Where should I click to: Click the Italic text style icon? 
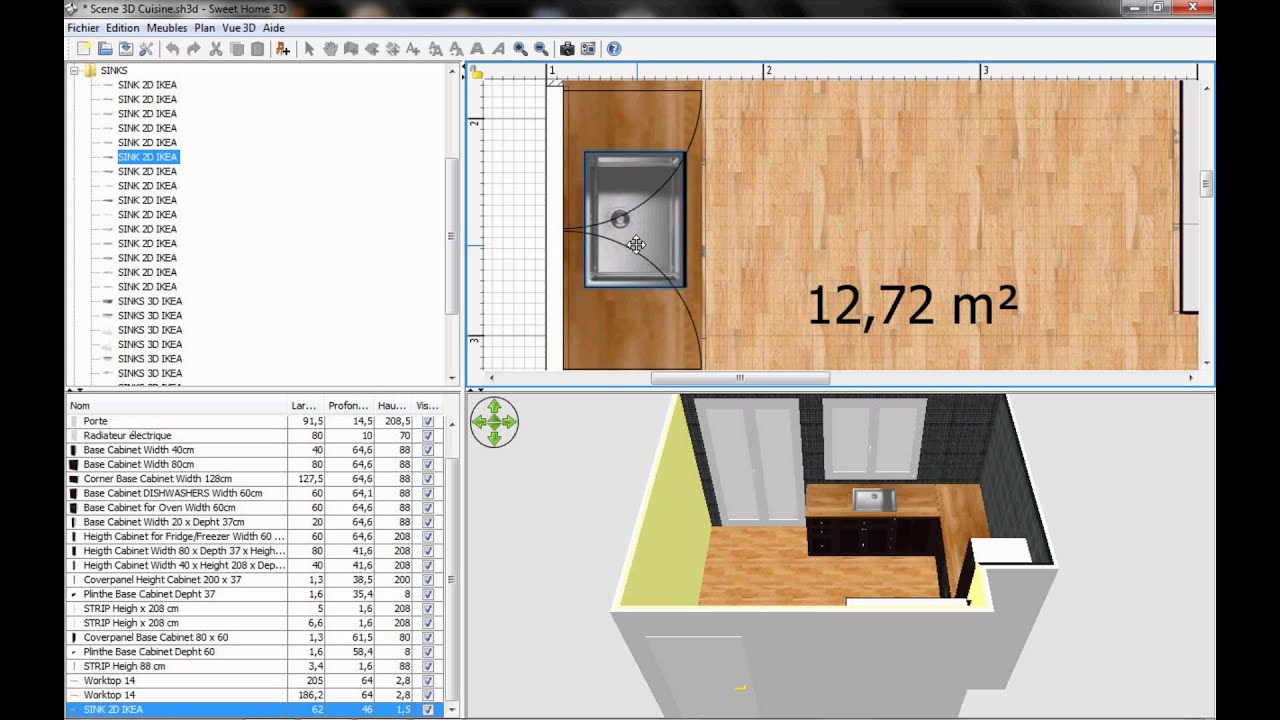click(x=498, y=49)
